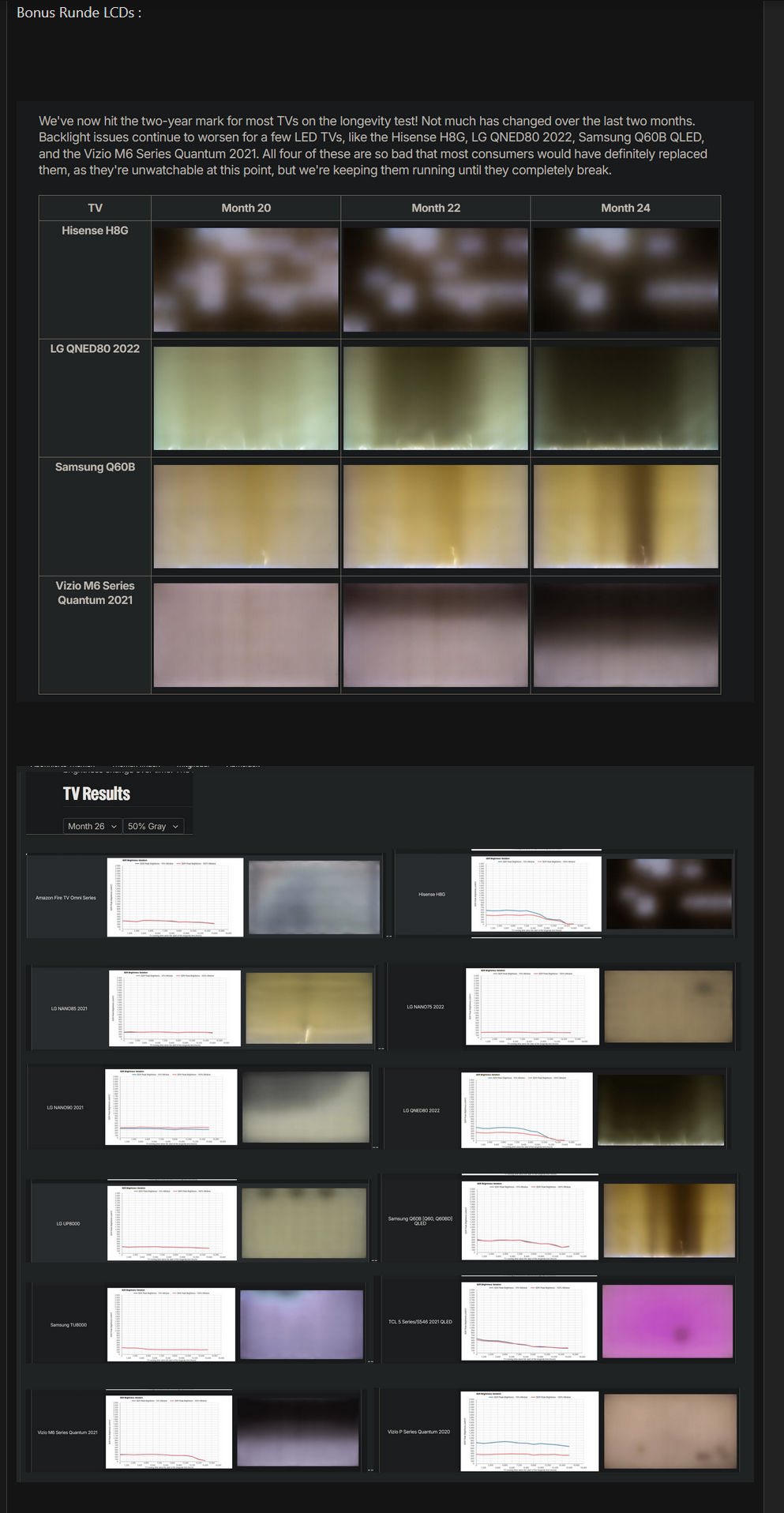784x1513 pixels.
Task: Open LG QNED80 2022 Month 20 table image
Action: (246, 398)
